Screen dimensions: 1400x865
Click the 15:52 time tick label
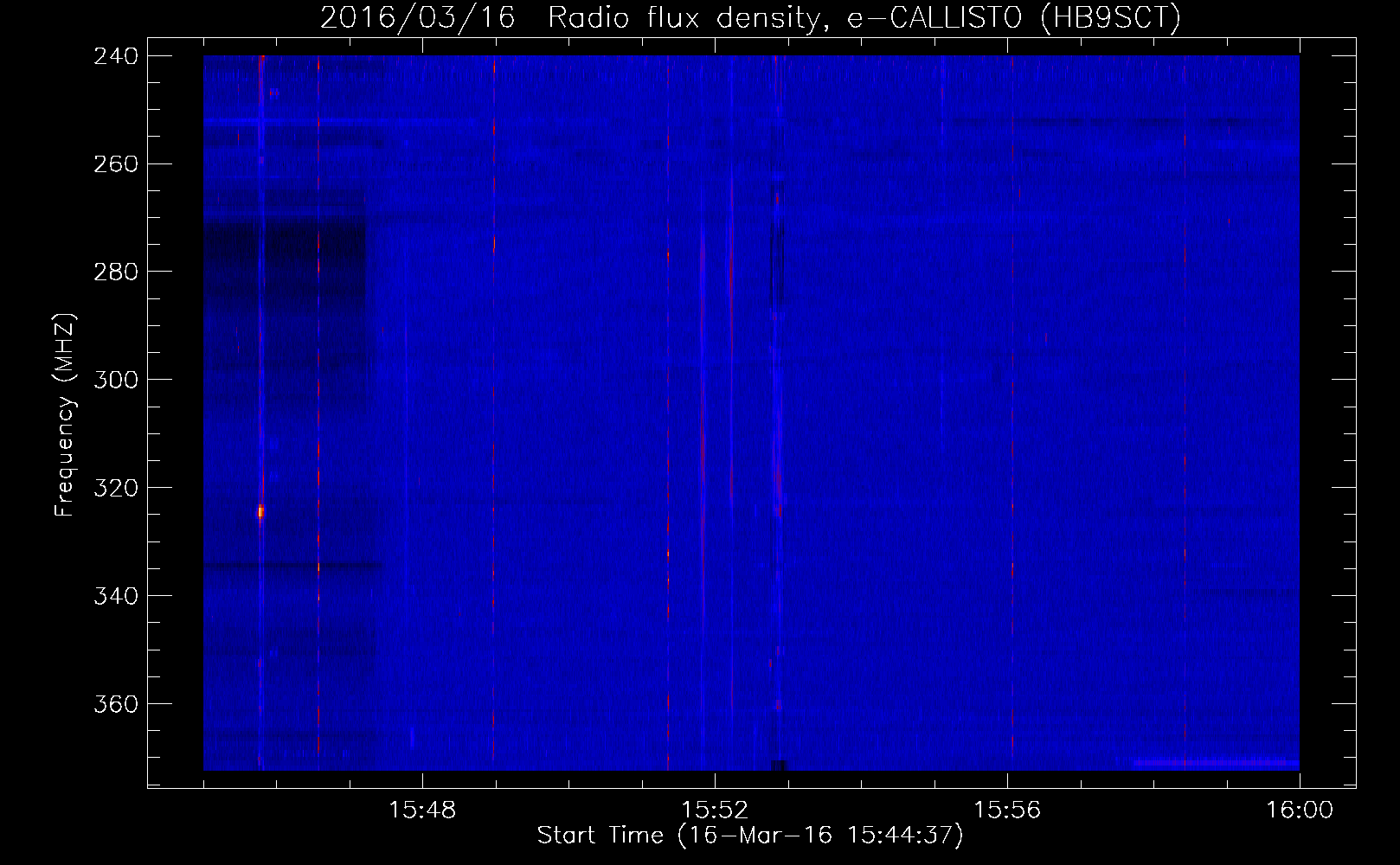(x=715, y=811)
